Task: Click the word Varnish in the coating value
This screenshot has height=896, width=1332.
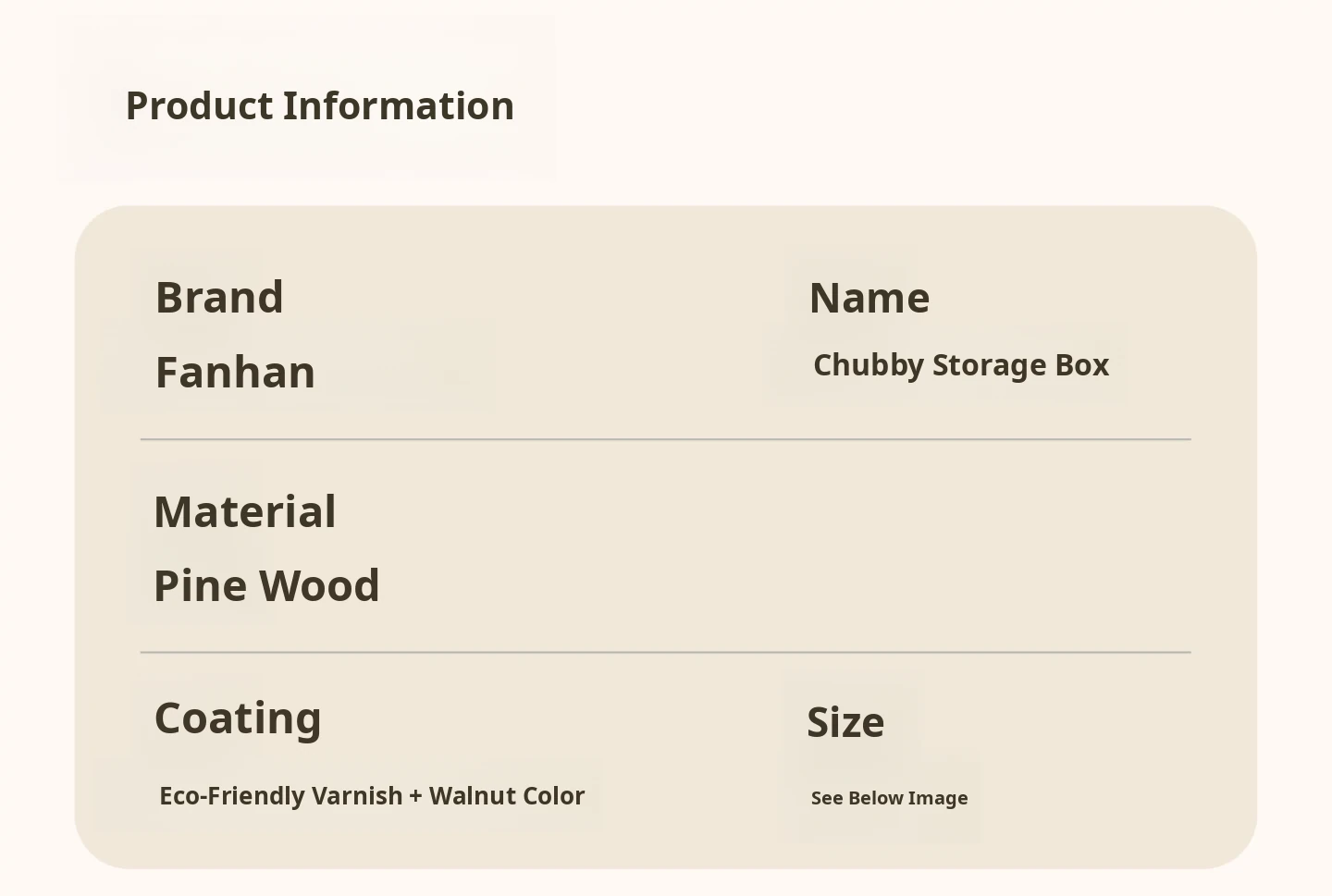Action: click(x=357, y=796)
